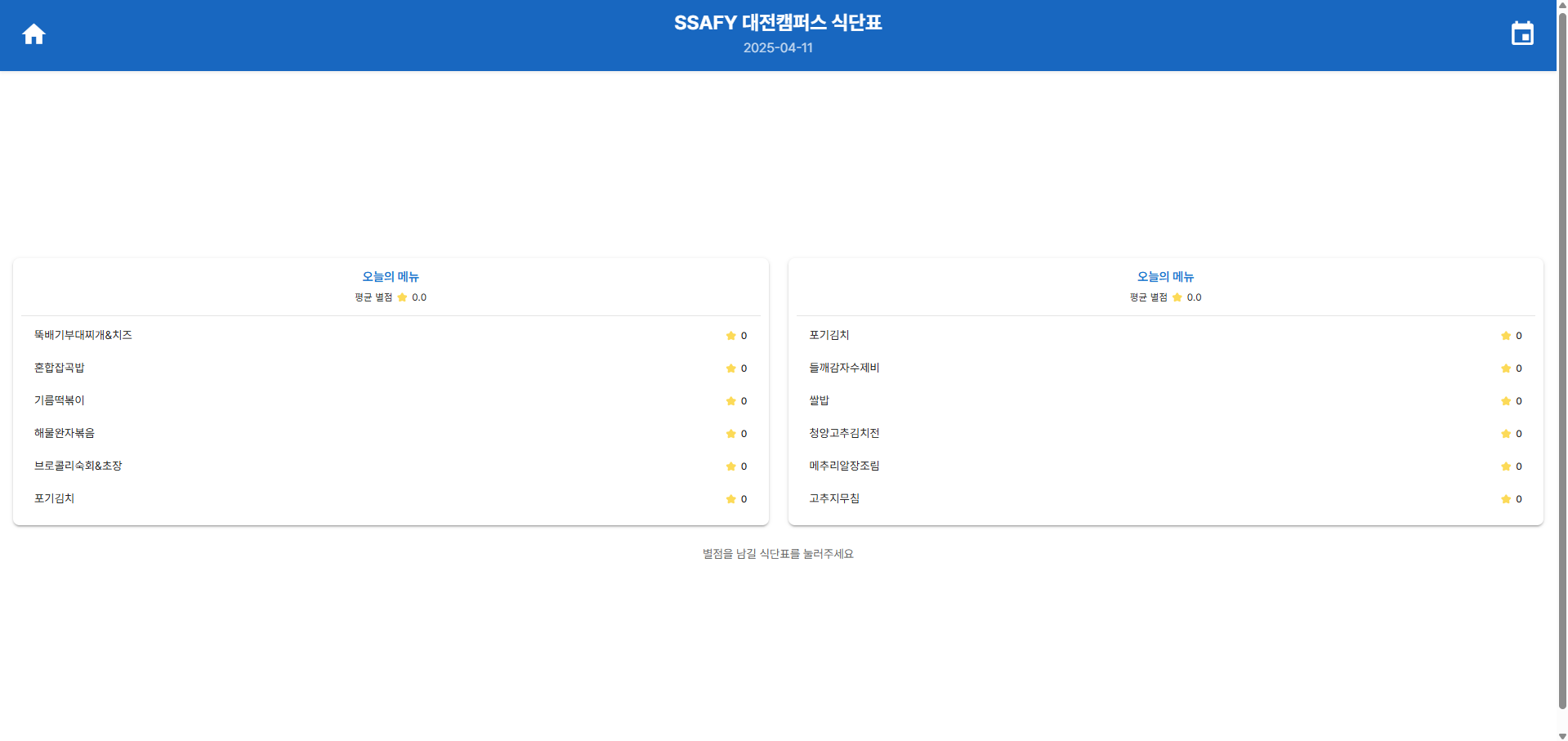Select menu item 청양고추김치전

[x=844, y=433]
